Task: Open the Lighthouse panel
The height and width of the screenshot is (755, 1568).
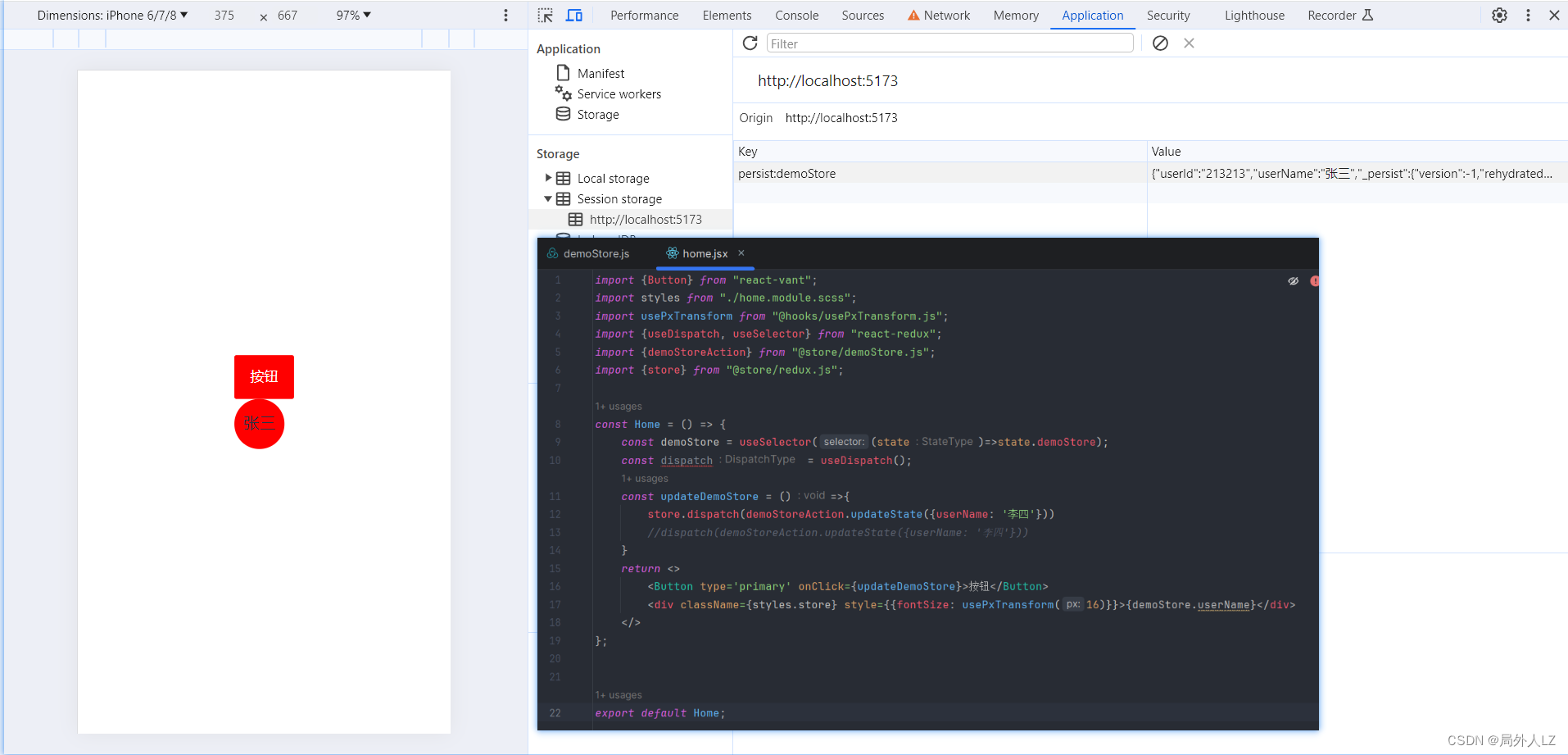Action: click(1254, 15)
